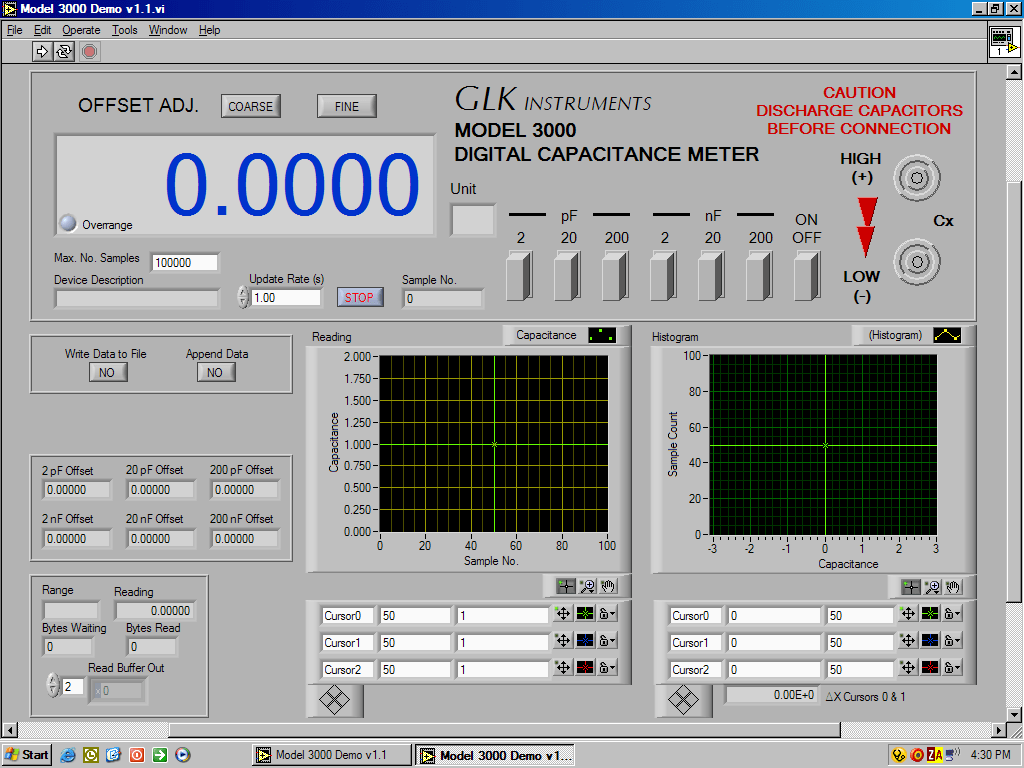Toggle the 20 pF range switch
Viewport: 1024px width, 768px height.
coord(567,276)
